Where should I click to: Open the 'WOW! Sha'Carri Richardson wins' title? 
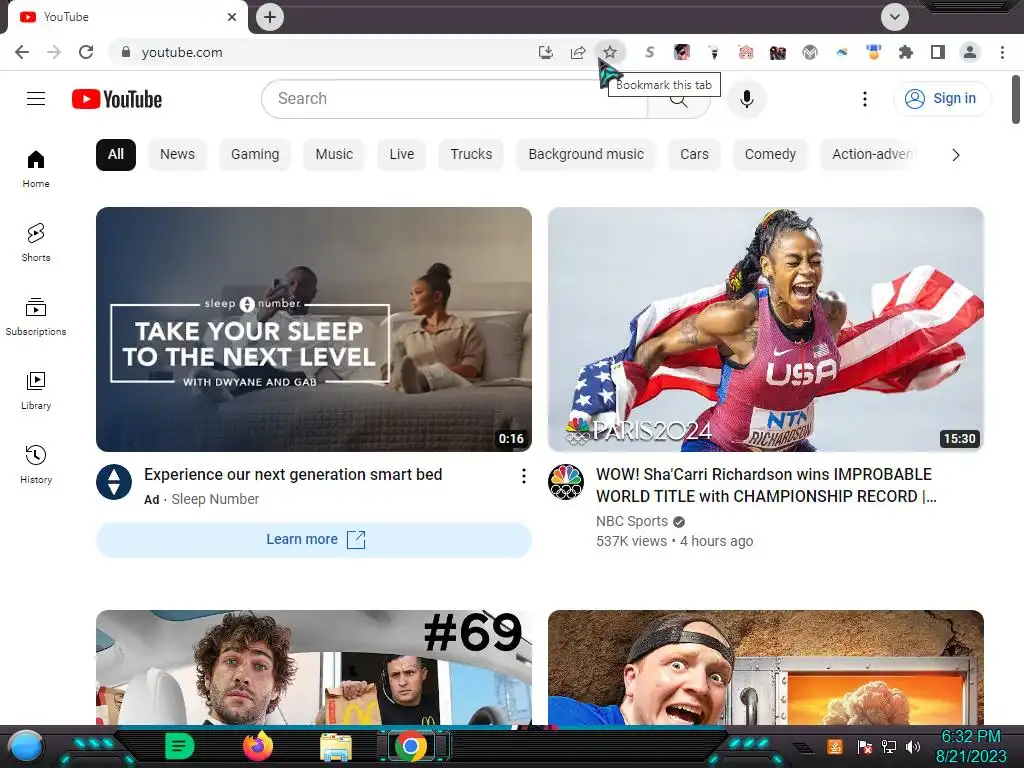tap(766, 485)
